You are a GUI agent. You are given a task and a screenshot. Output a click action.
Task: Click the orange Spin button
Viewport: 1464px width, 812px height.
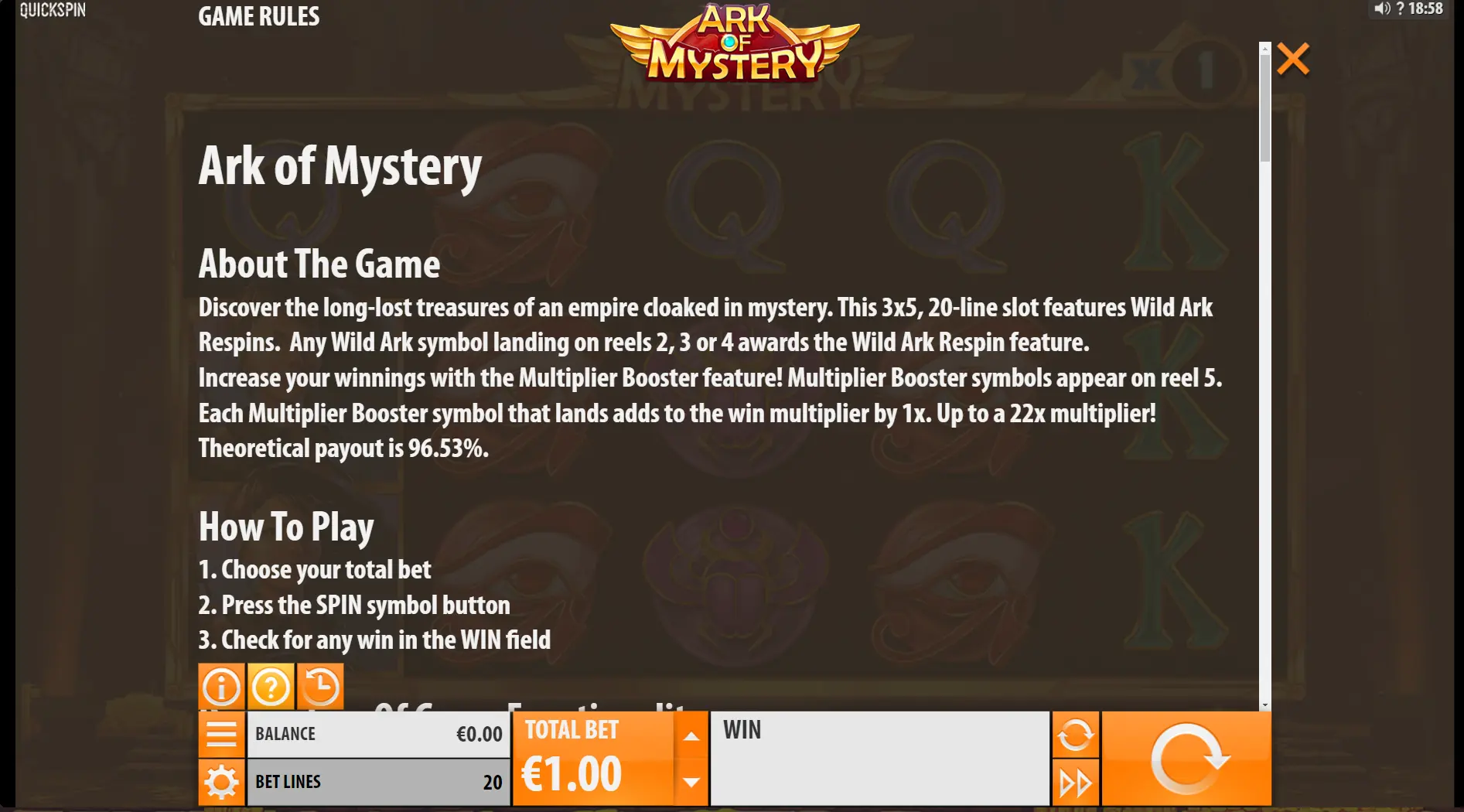(1186, 759)
